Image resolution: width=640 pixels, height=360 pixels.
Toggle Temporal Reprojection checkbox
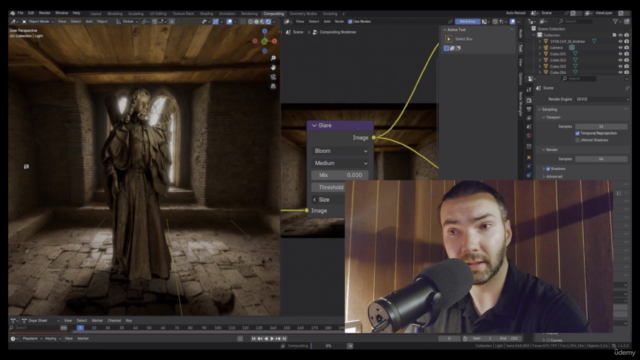pyautogui.click(x=577, y=133)
